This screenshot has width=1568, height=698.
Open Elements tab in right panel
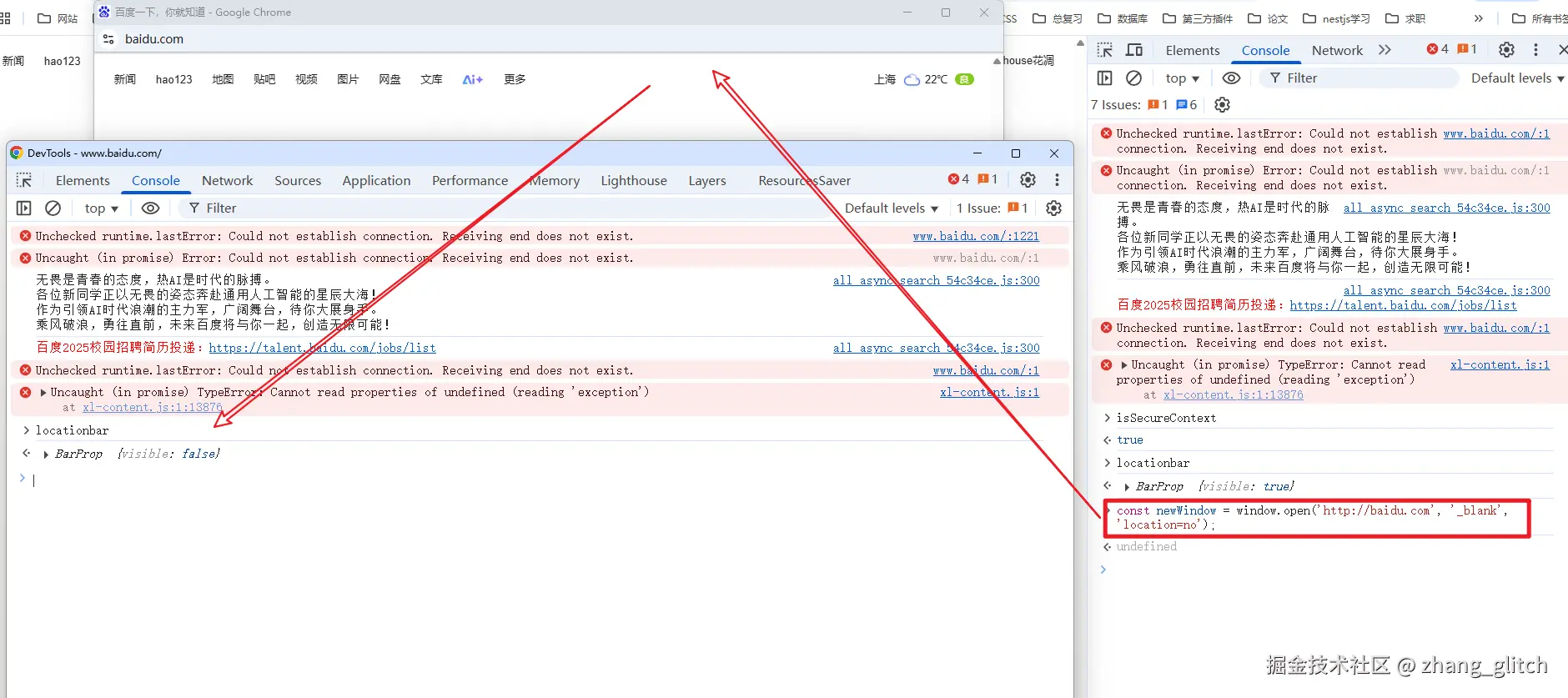(x=1193, y=50)
